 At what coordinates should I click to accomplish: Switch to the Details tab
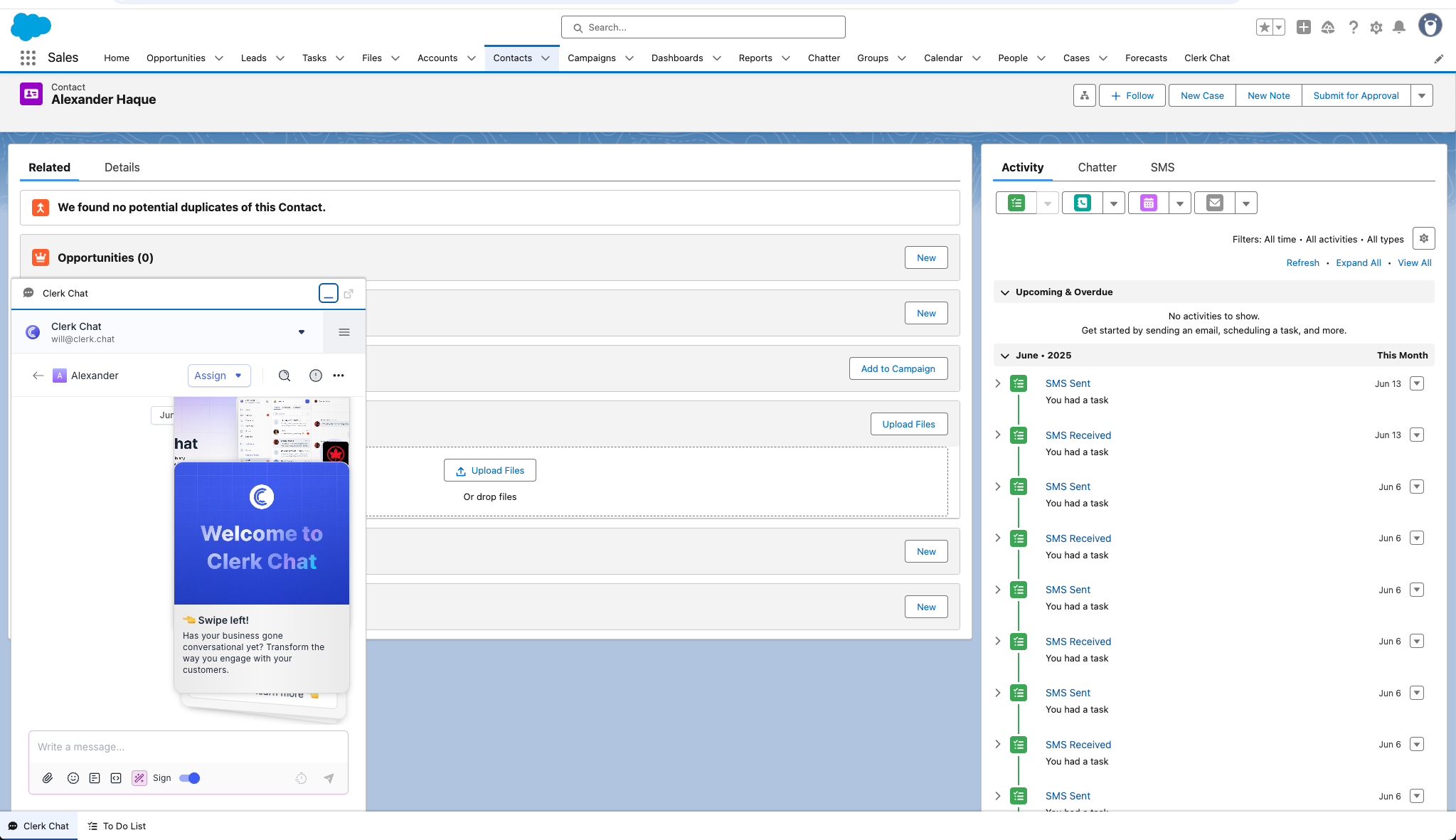coord(122,168)
